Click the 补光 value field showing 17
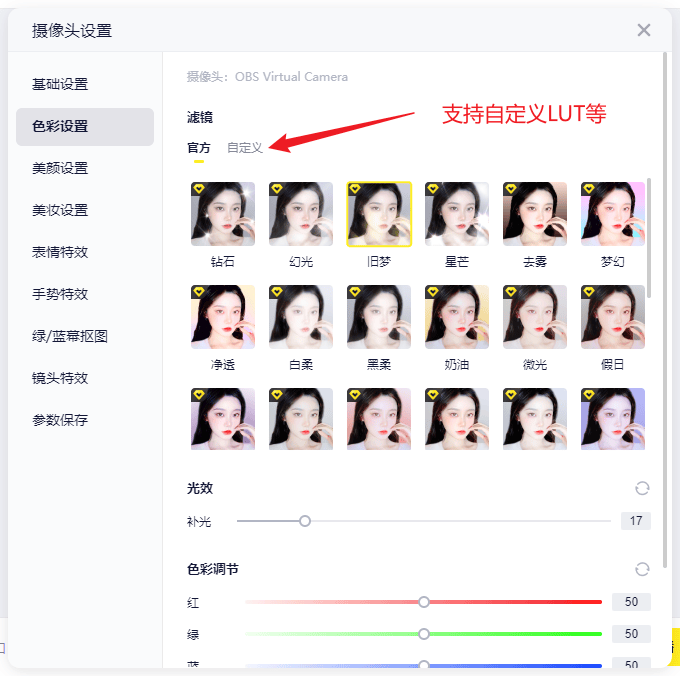680x676 pixels. [635, 521]
